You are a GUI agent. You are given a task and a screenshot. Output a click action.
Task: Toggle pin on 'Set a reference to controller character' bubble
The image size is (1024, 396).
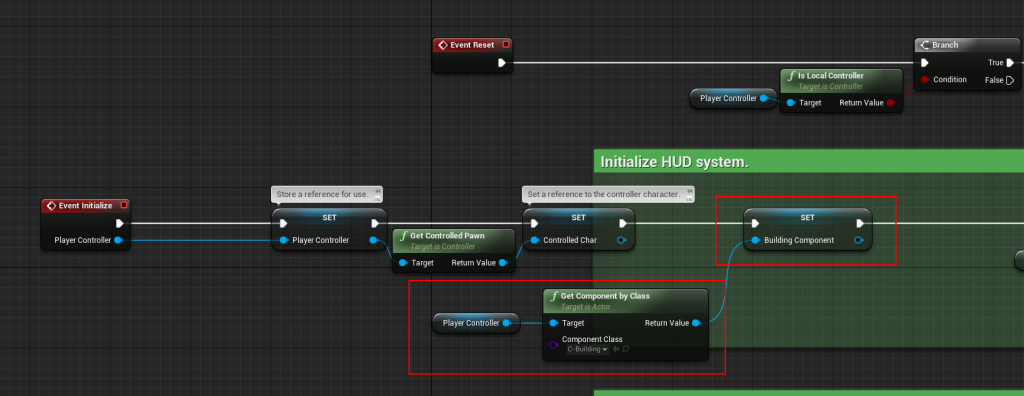pyautogui.click(x=690, y=190)
